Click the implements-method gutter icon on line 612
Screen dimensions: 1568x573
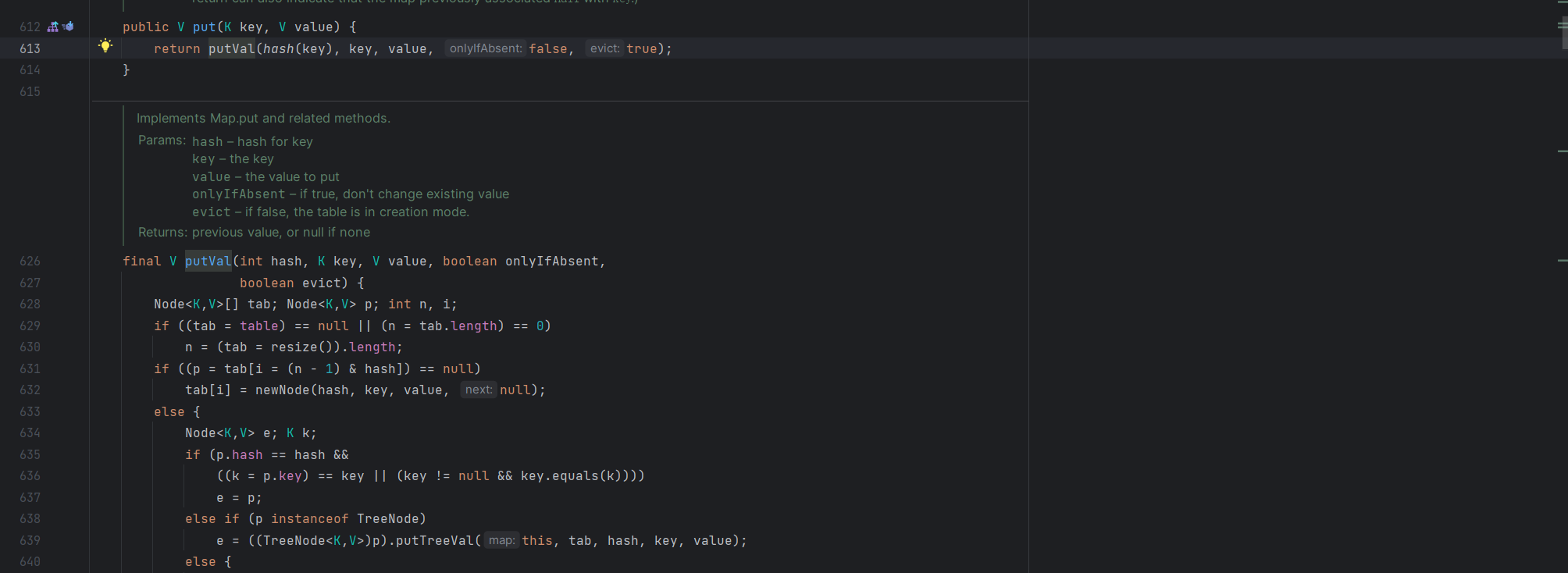point(52,27)
